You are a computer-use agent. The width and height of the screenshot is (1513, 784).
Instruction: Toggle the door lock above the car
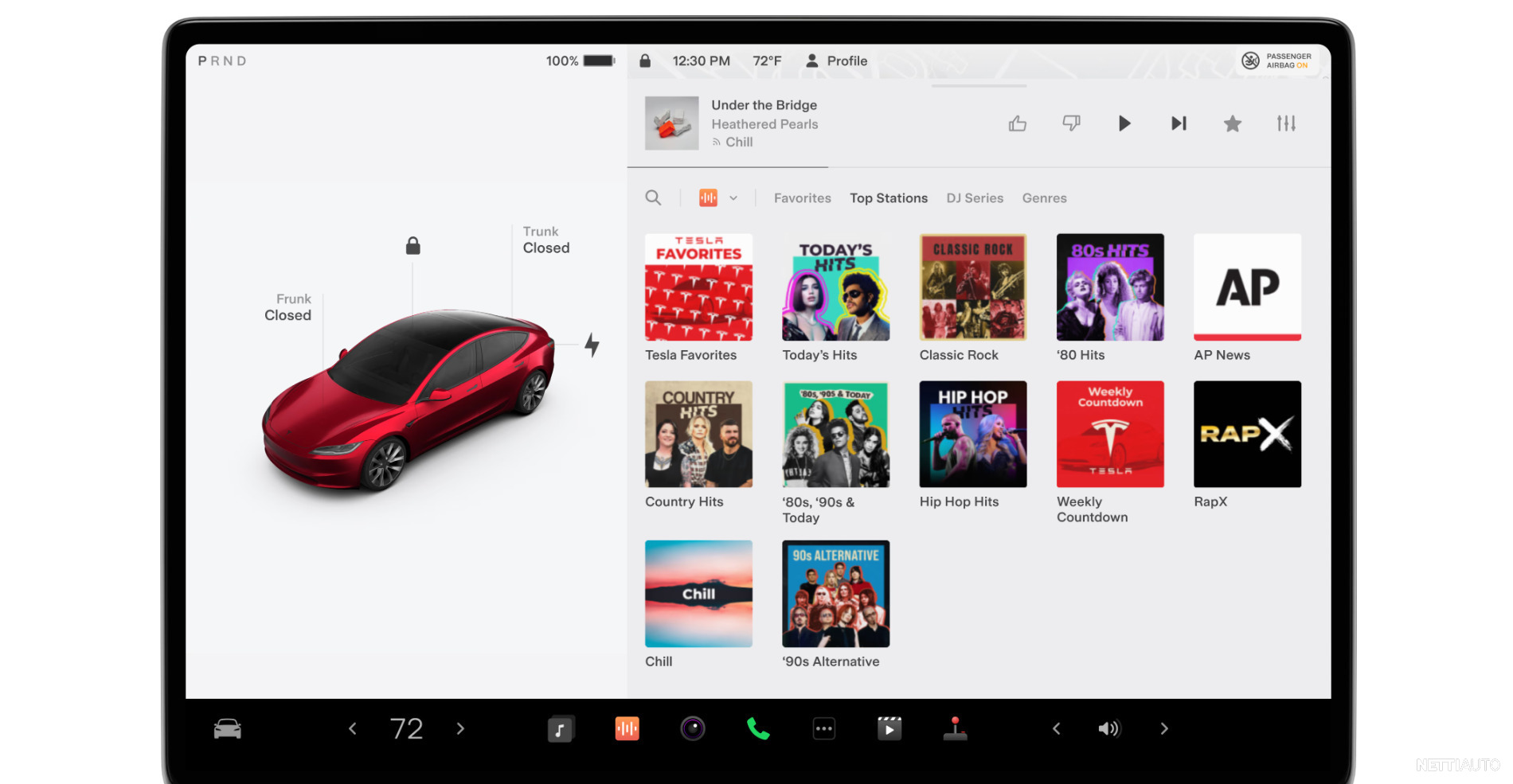(412, 245)
